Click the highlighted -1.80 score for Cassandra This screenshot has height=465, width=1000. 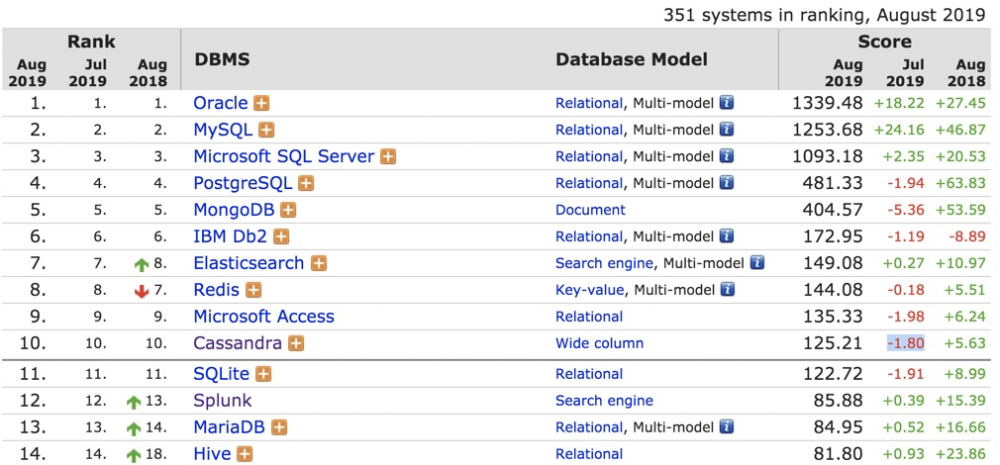tap(905, 343)
